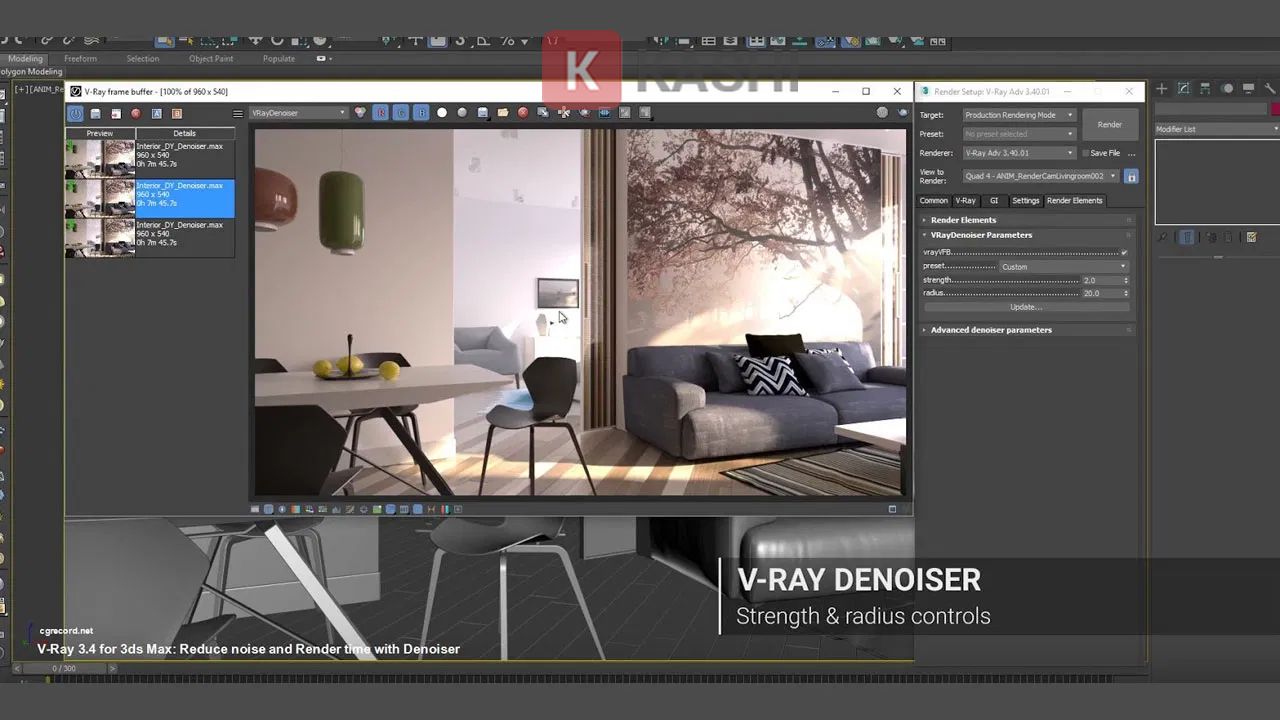The height and width of the screenshot is (720, 1280).
Task: Toggle the blue channel display in frame buffer
Action: click(x=420, y=112)
